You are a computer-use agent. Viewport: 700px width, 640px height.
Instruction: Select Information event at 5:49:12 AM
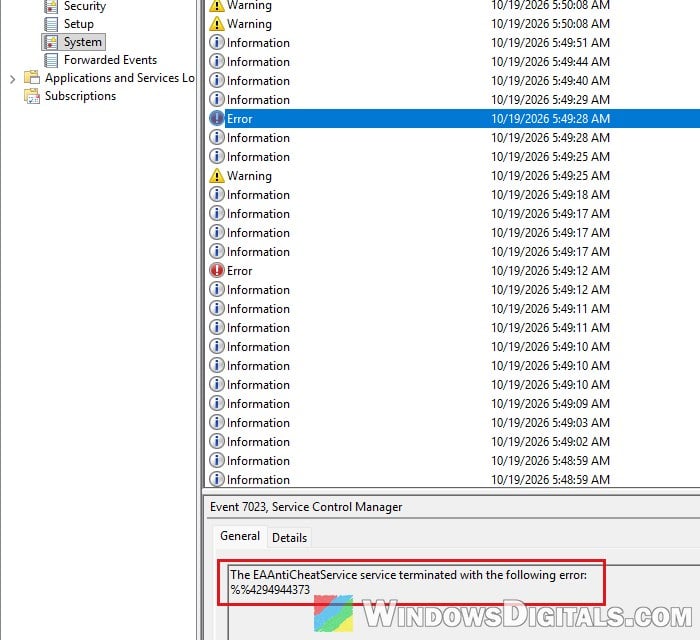pyautogui.click(x=454, y=290)
